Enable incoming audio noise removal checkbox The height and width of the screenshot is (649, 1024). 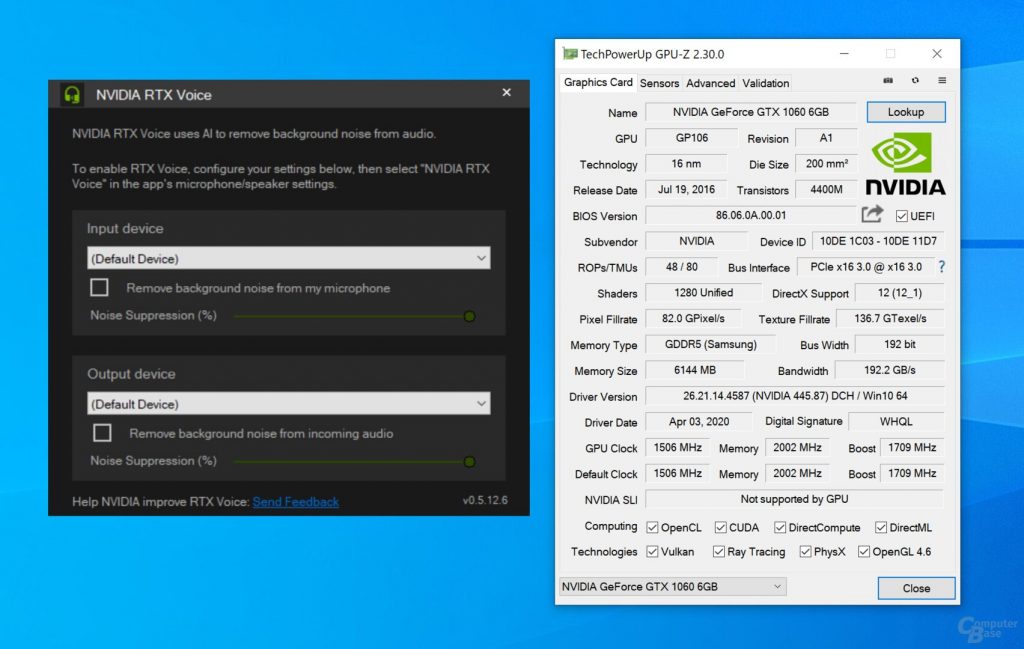tap(102, 433)
